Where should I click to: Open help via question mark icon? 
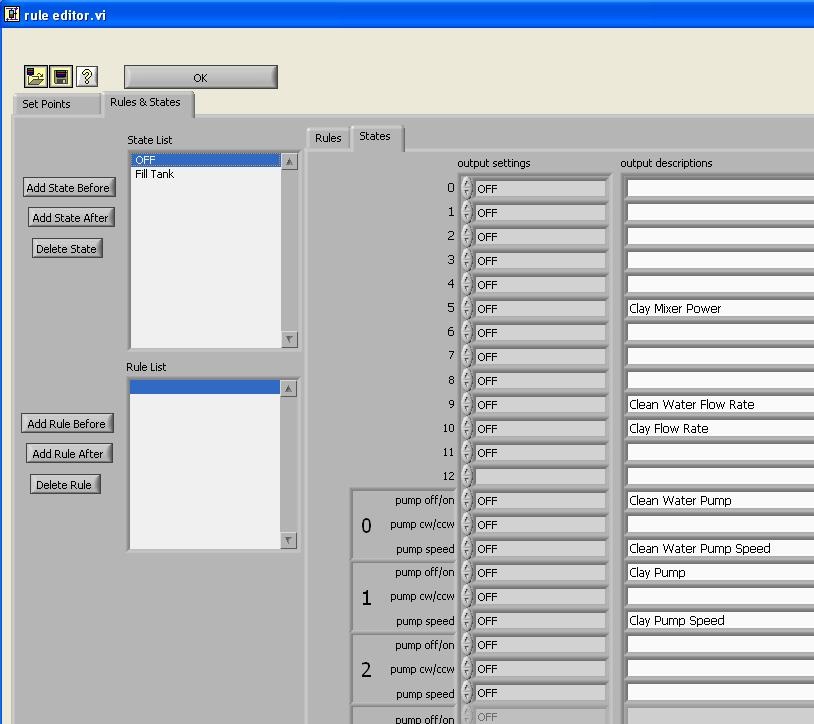(87, 77)
